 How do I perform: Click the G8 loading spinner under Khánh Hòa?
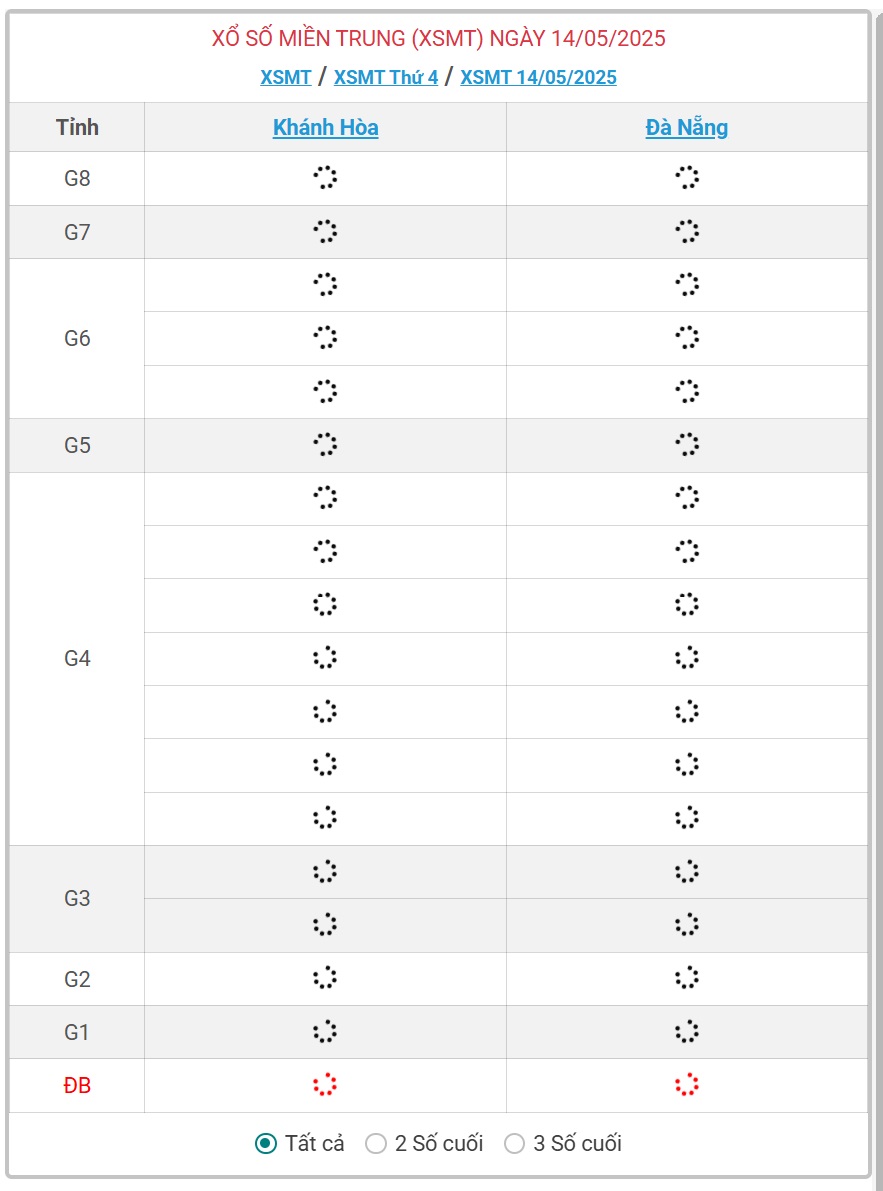coord(325,178)
